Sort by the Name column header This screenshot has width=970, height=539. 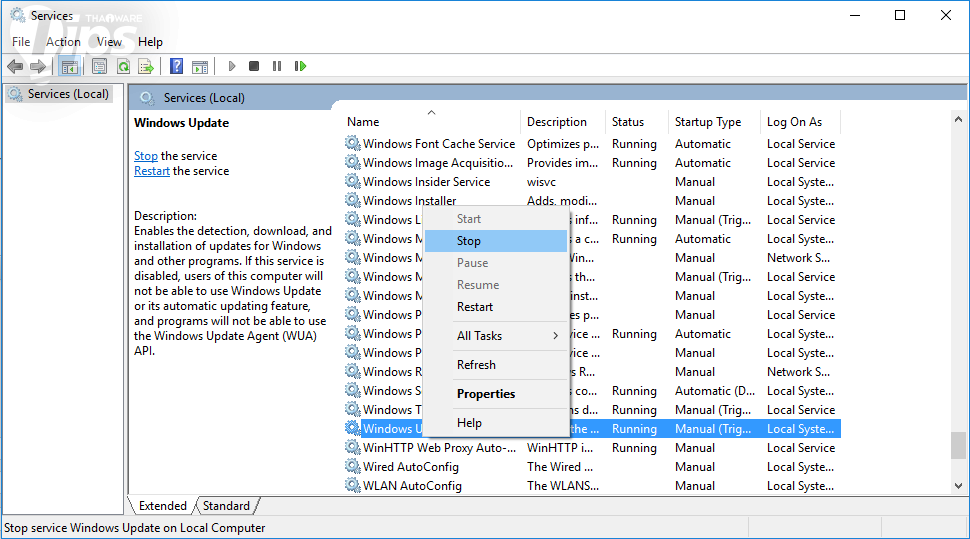(431, 122)
